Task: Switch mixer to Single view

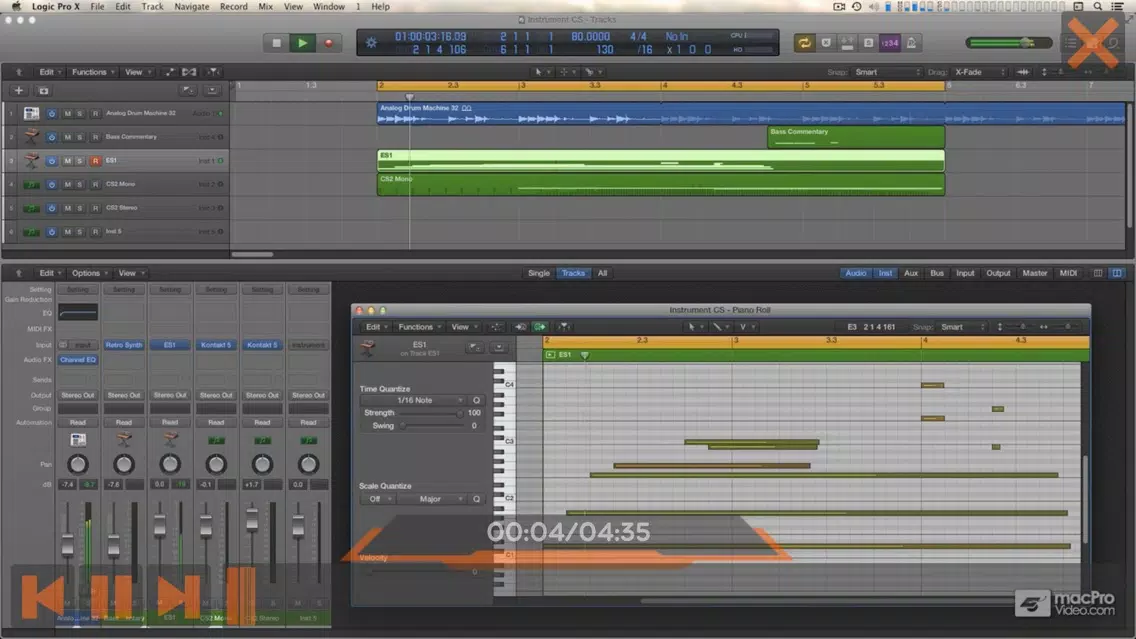Action: coord(539,273)
